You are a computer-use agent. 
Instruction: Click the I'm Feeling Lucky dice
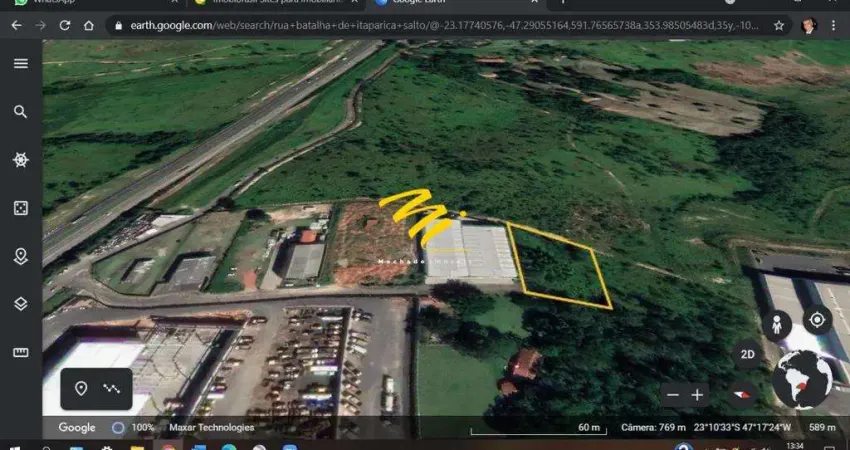click(x=21, y=208)
